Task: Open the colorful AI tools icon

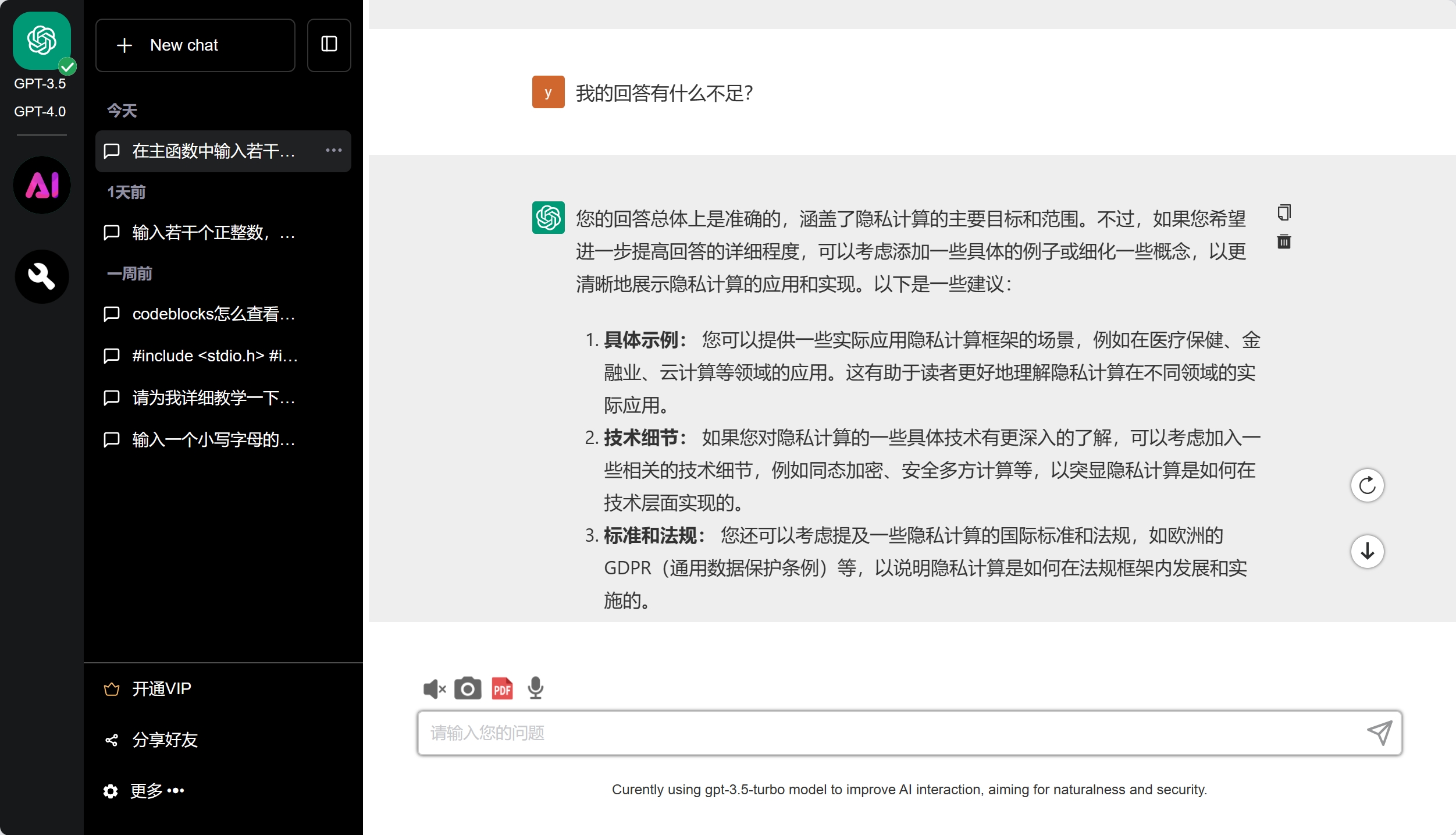Action: [x=42, y=185]
